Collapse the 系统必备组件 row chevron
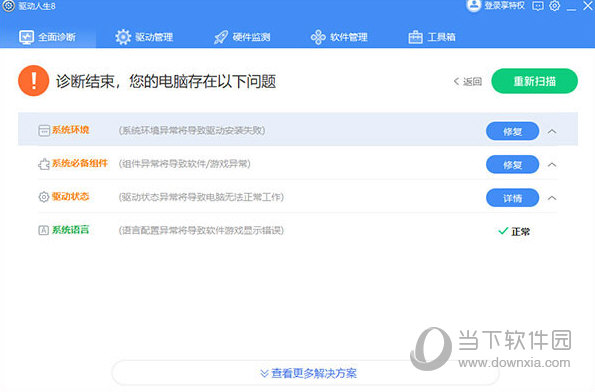The image size is (595, 392). click(552, 165)
